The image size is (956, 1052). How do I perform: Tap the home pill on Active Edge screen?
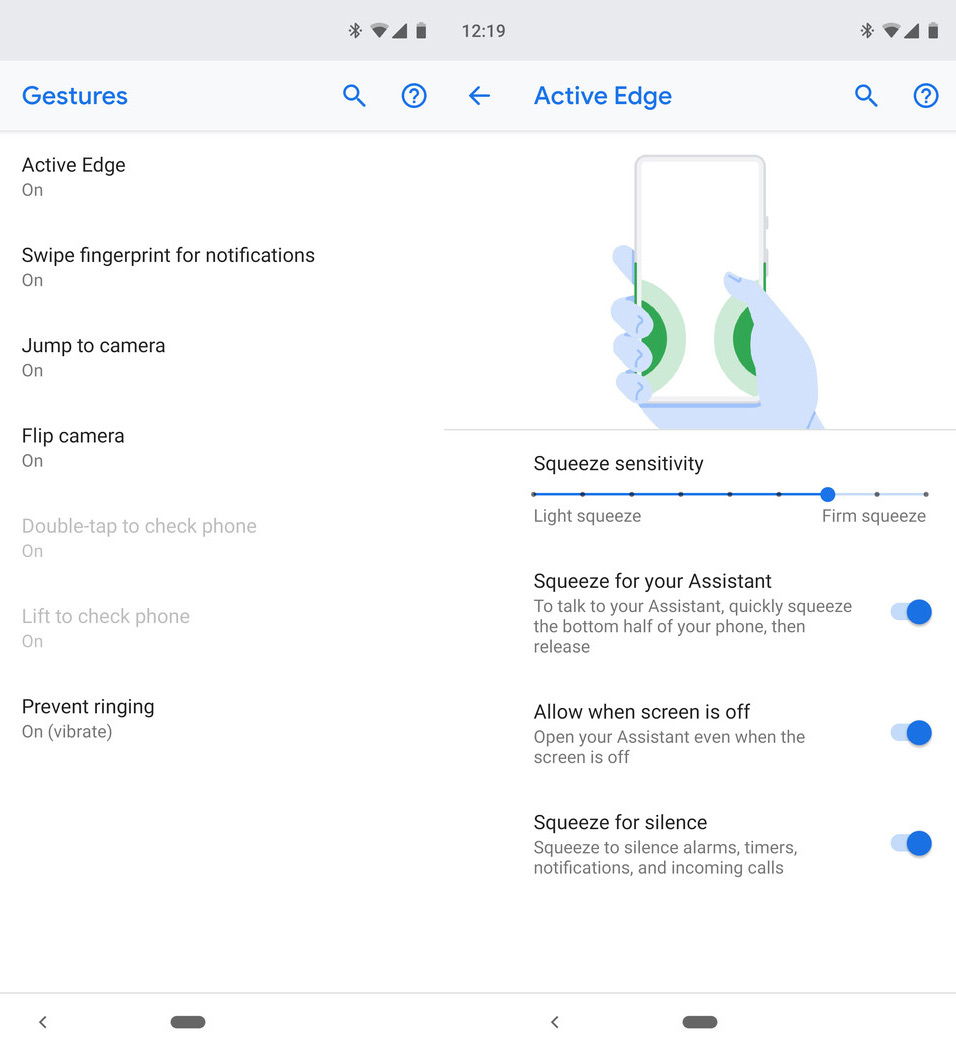click(x=700, y=1022)
